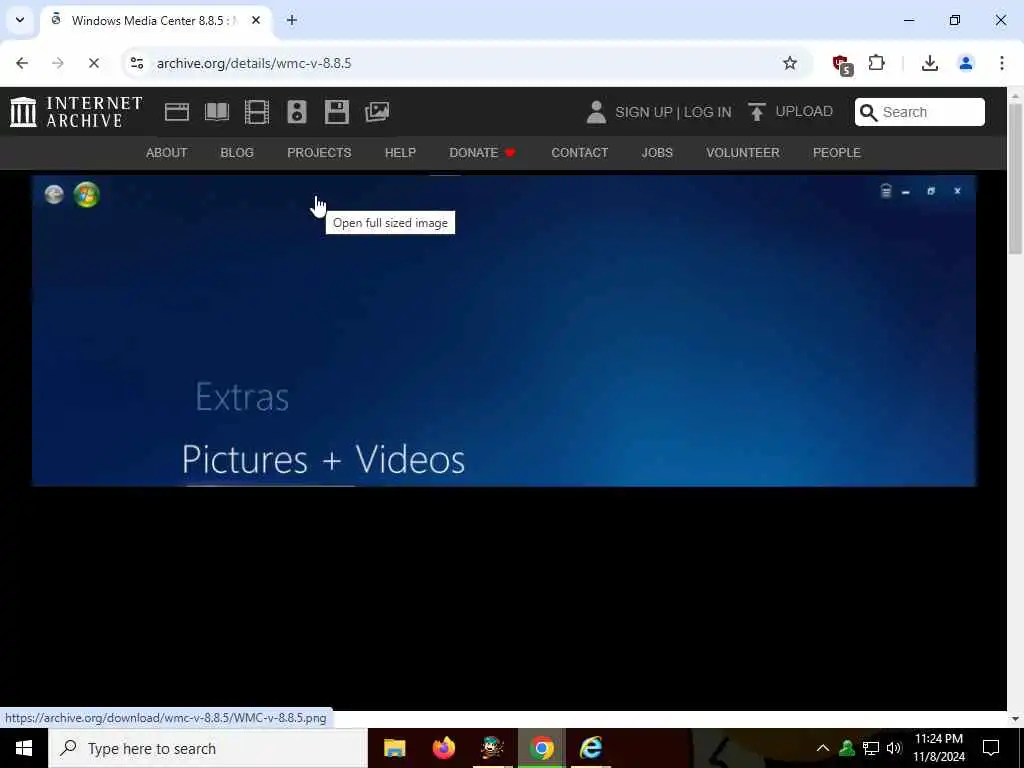
Task: Open the Web (Wayback) media icon
Action: [x=176, y=112]
